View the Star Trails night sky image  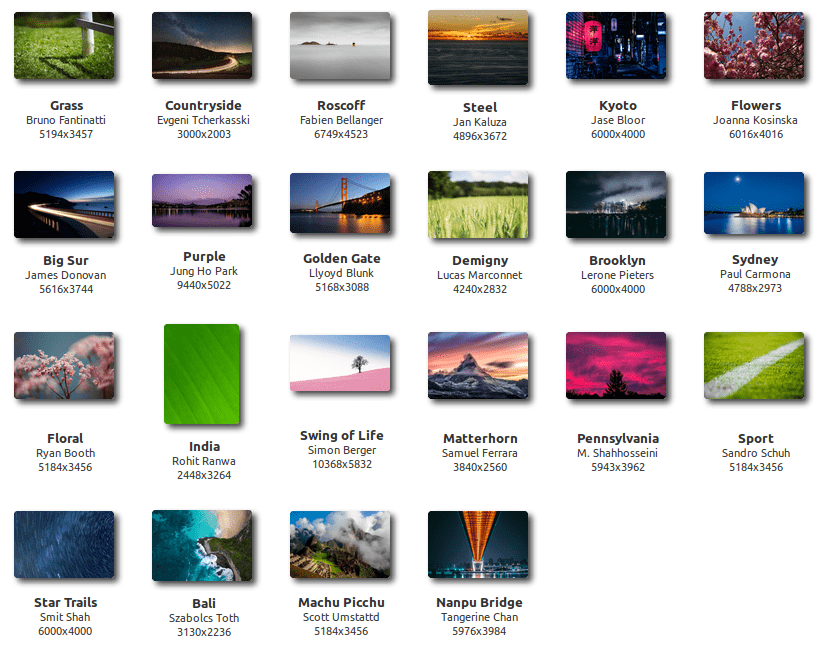pyautogui.click(x=65, y=545)
